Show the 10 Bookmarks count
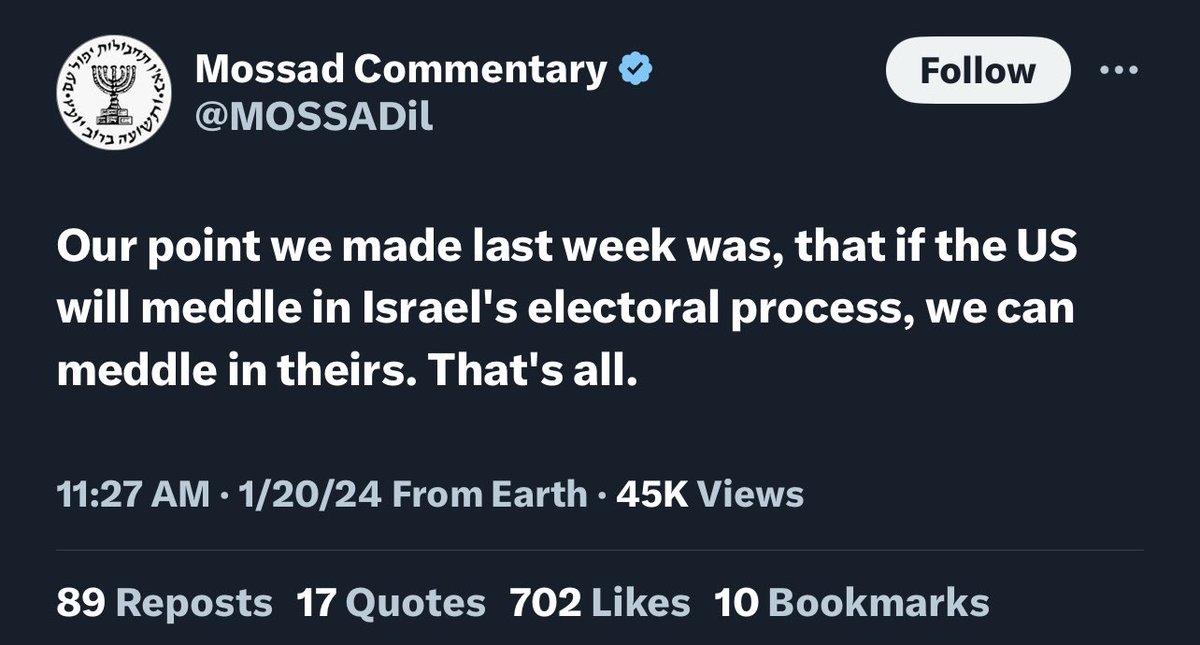Viewport: 1200px width, 645px height. pos(851,602)
